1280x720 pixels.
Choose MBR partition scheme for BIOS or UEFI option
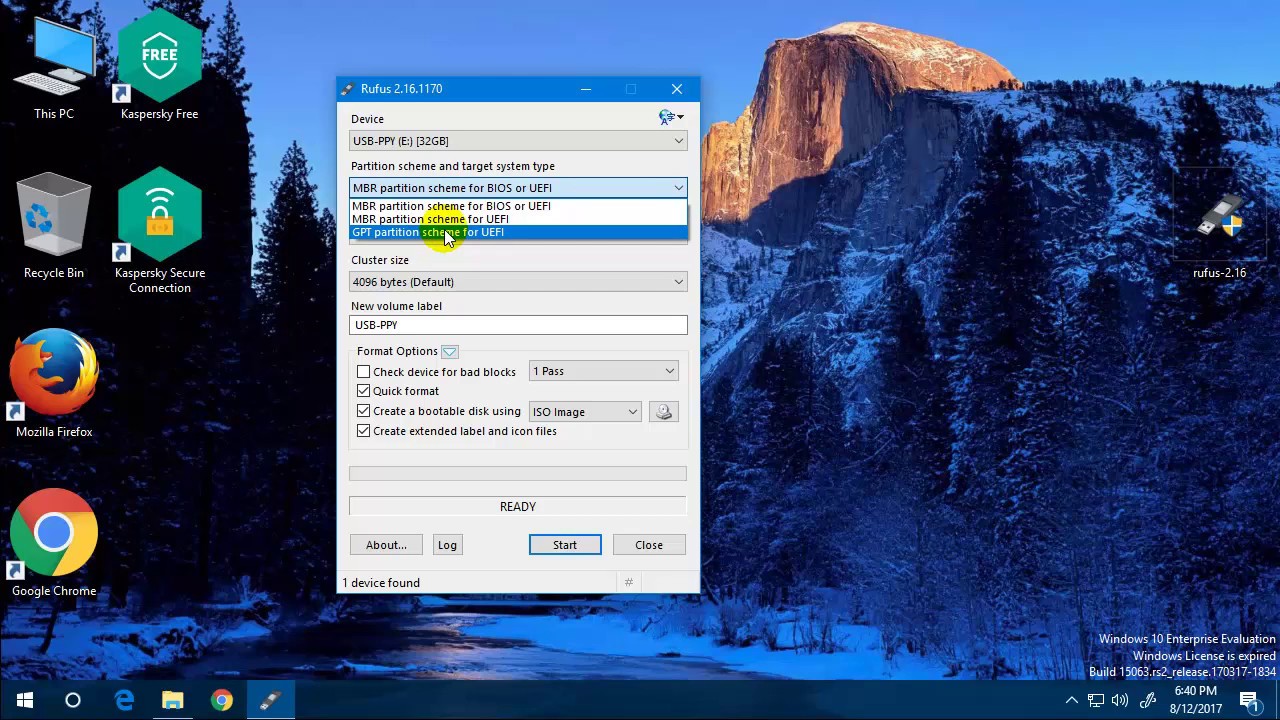pos(518,206)
